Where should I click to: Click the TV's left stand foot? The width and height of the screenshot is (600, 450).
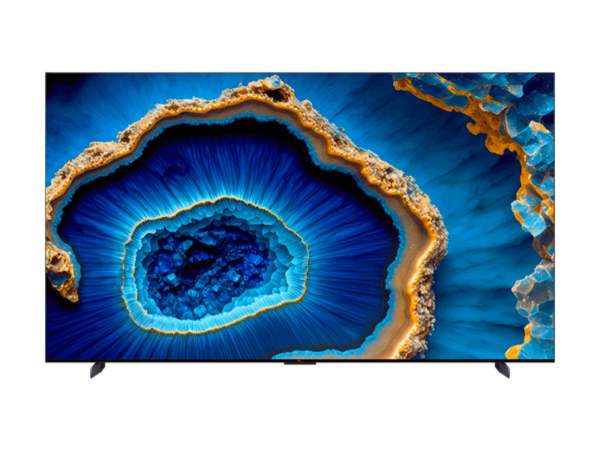tap(97, 370)
